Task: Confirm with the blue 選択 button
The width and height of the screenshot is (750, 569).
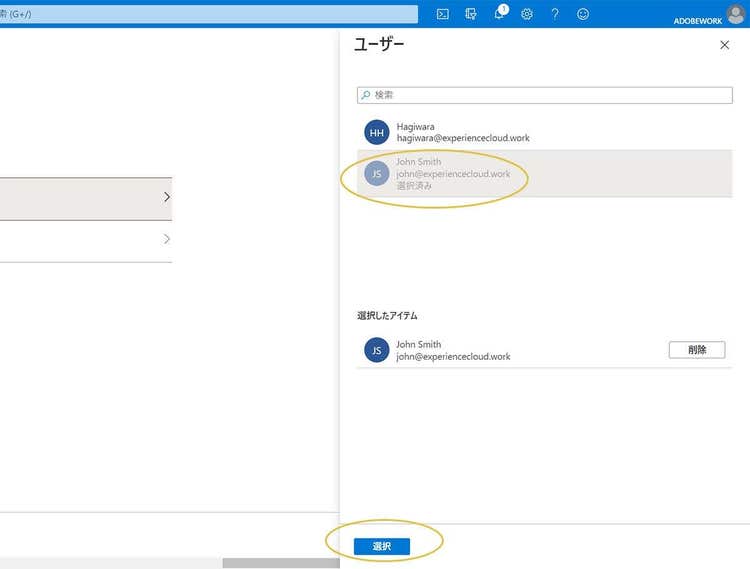Action: [x=382, y=546]
